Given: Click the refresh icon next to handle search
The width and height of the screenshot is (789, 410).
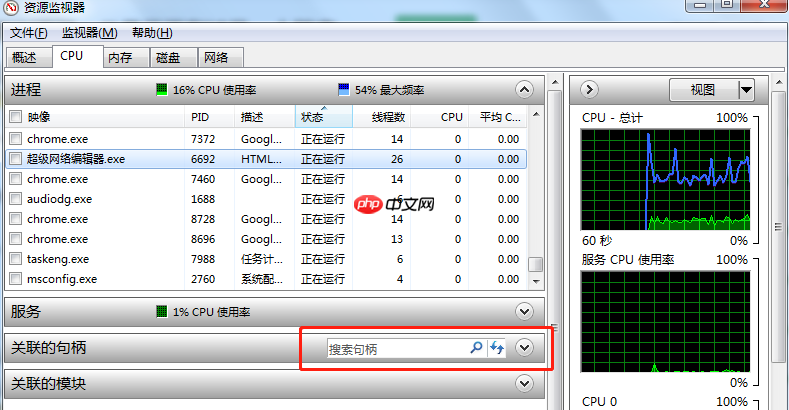Looking at the screenshot, I should tap(497, 348).
